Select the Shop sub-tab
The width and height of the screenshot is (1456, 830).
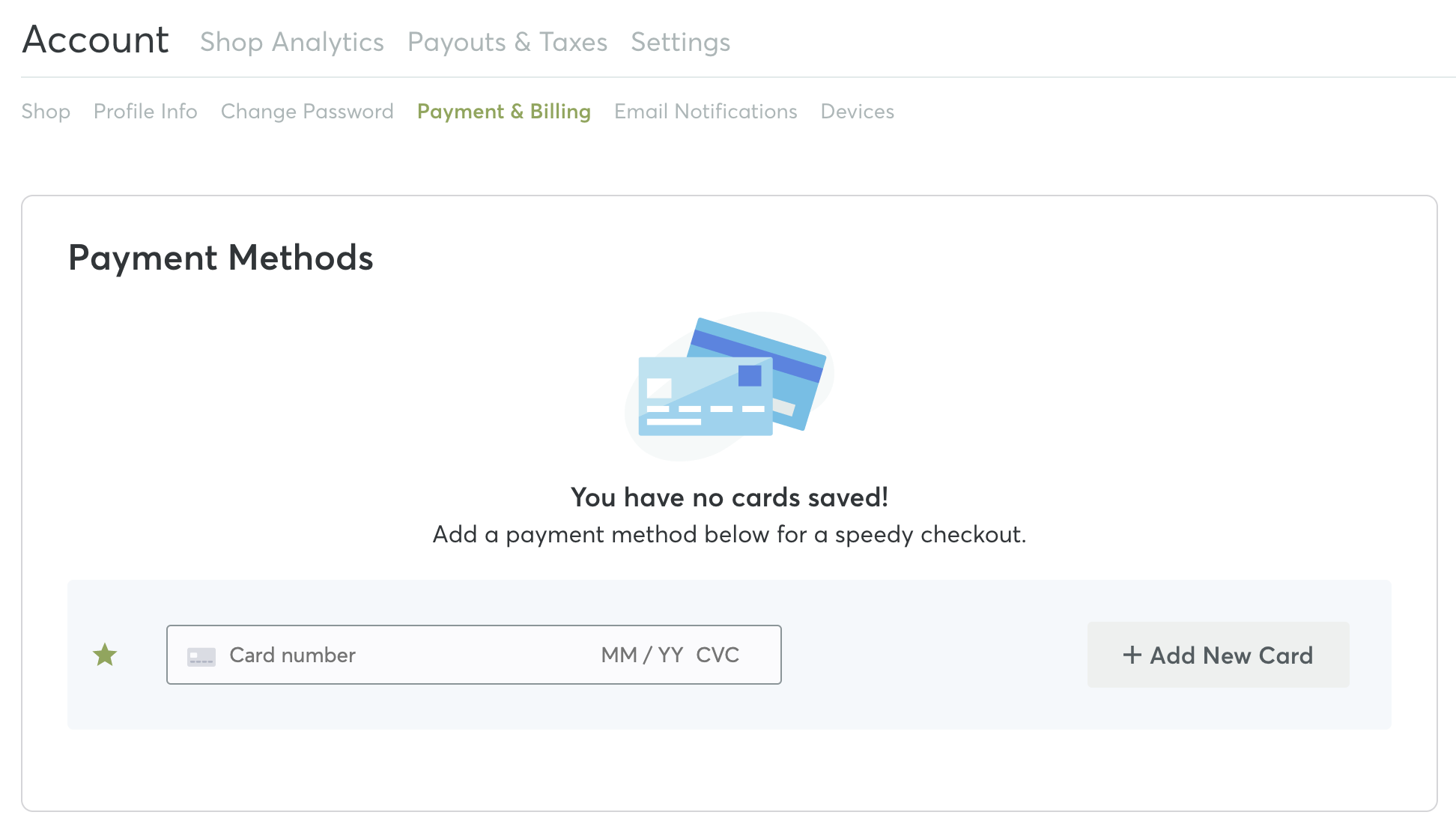46,112
